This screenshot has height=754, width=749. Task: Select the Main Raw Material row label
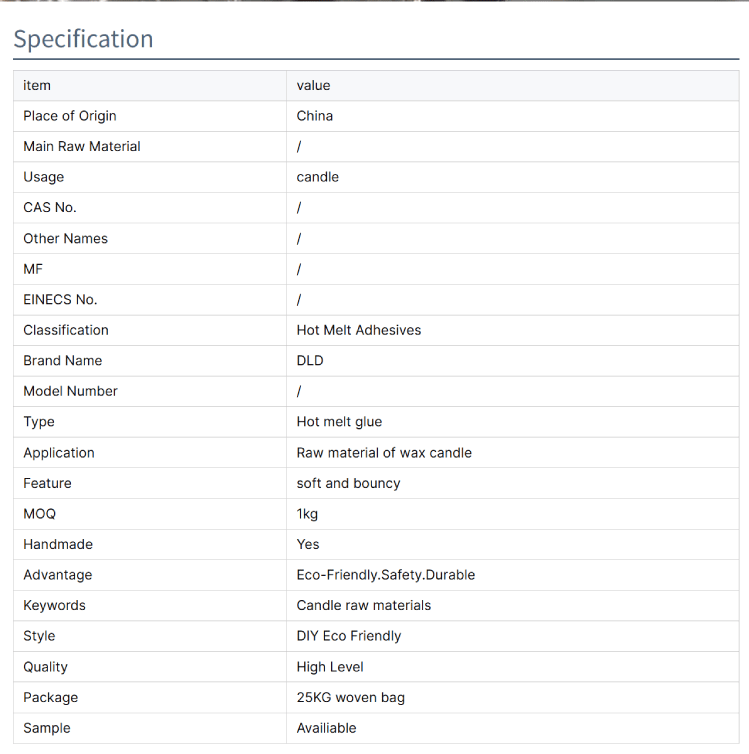click(x=82, y=146)
